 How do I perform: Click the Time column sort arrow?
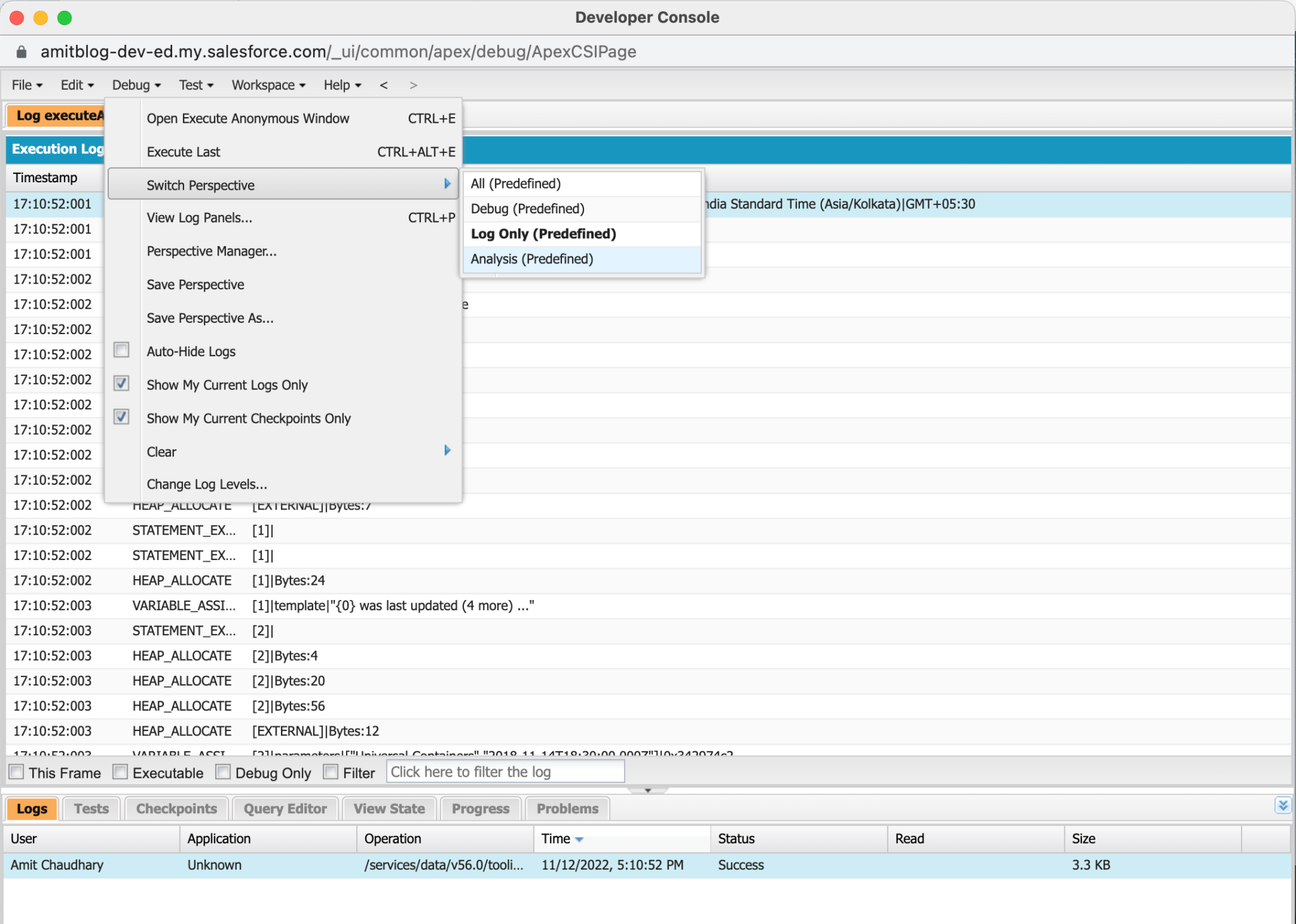[x=579, y=839]
